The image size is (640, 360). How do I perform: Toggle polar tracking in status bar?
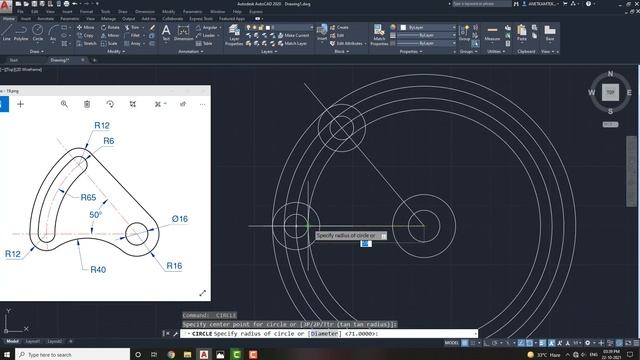(x=495, y=343)
